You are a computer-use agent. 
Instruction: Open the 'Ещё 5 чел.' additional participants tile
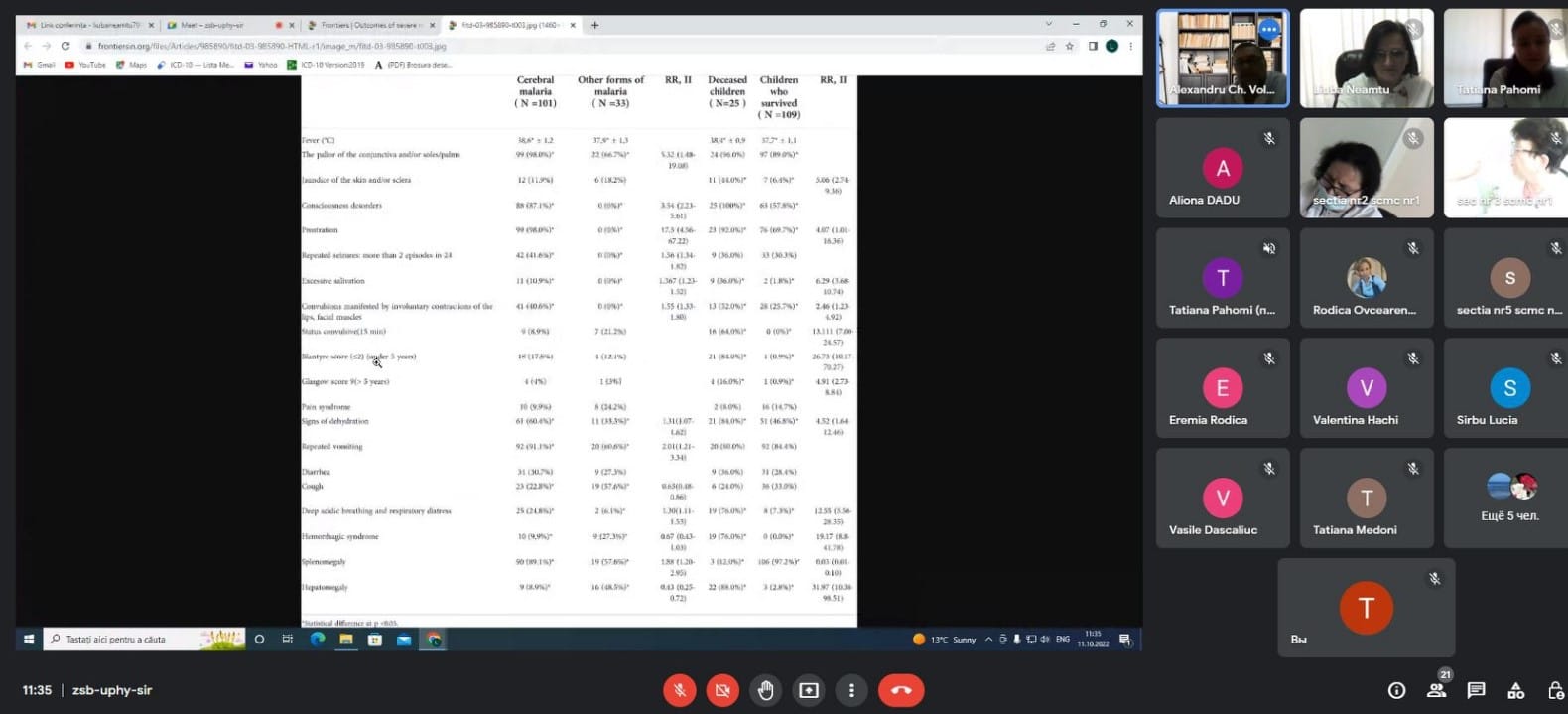[x=1508, y=497]
